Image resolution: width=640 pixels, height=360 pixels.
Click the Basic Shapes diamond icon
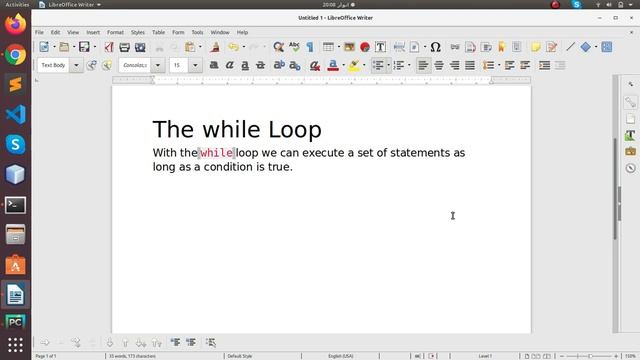(586, 47)
